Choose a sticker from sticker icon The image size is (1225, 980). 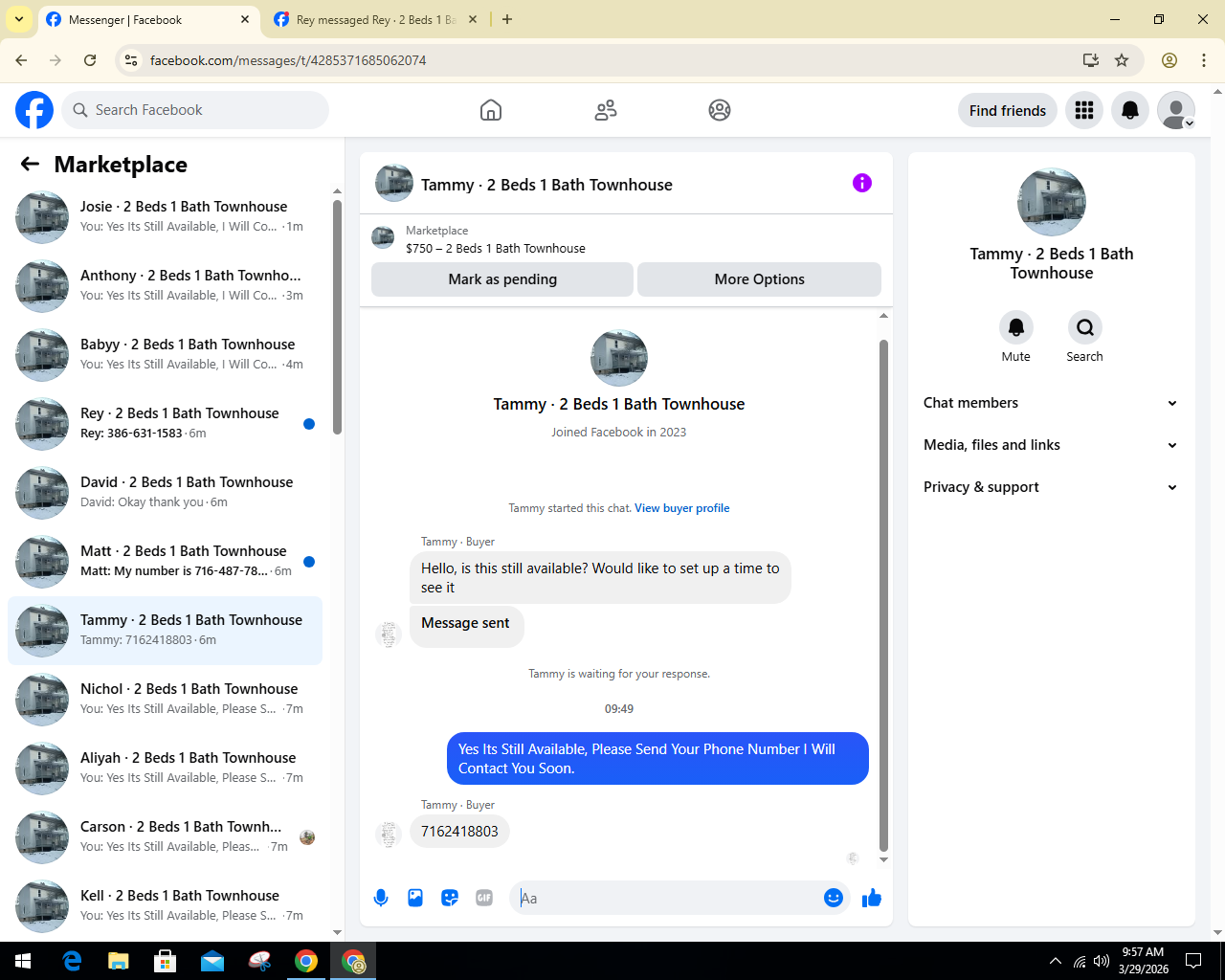(450, 898)
